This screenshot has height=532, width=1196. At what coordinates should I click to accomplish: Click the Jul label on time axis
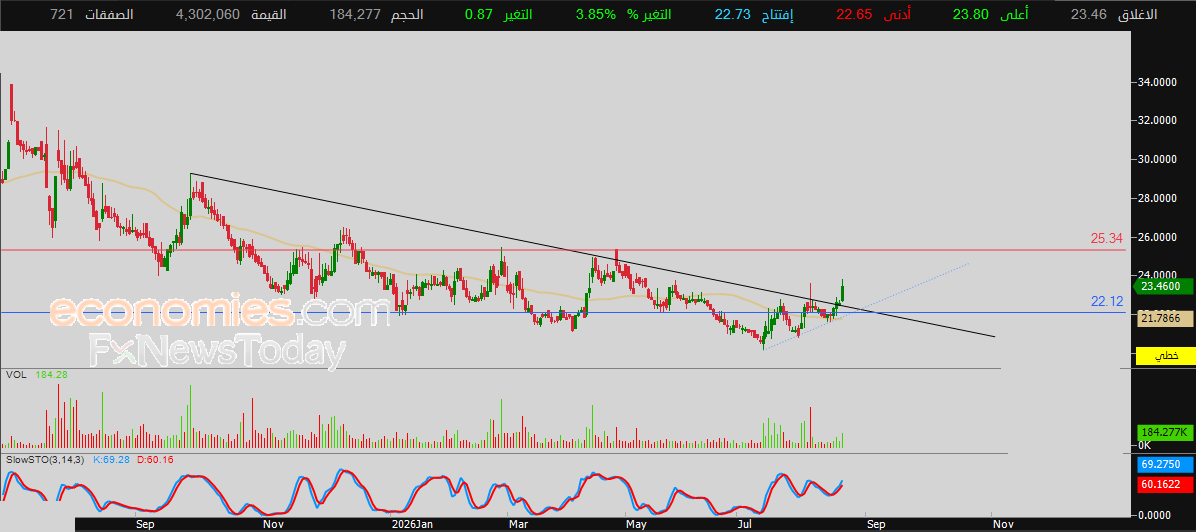(x=744, y=524)
